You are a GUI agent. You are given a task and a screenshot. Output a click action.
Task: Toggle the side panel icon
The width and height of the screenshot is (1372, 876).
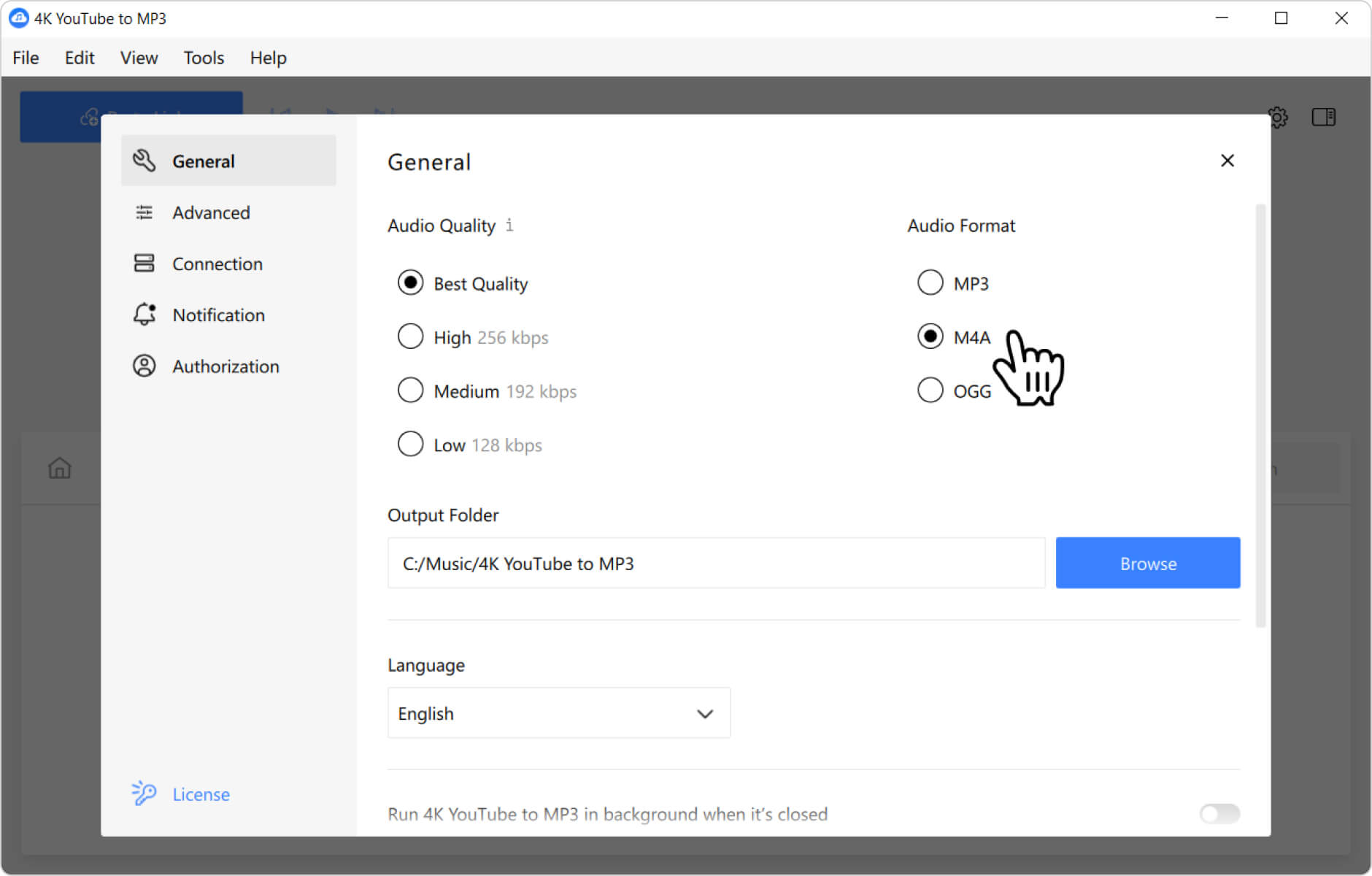click(x=1323, y=117)
